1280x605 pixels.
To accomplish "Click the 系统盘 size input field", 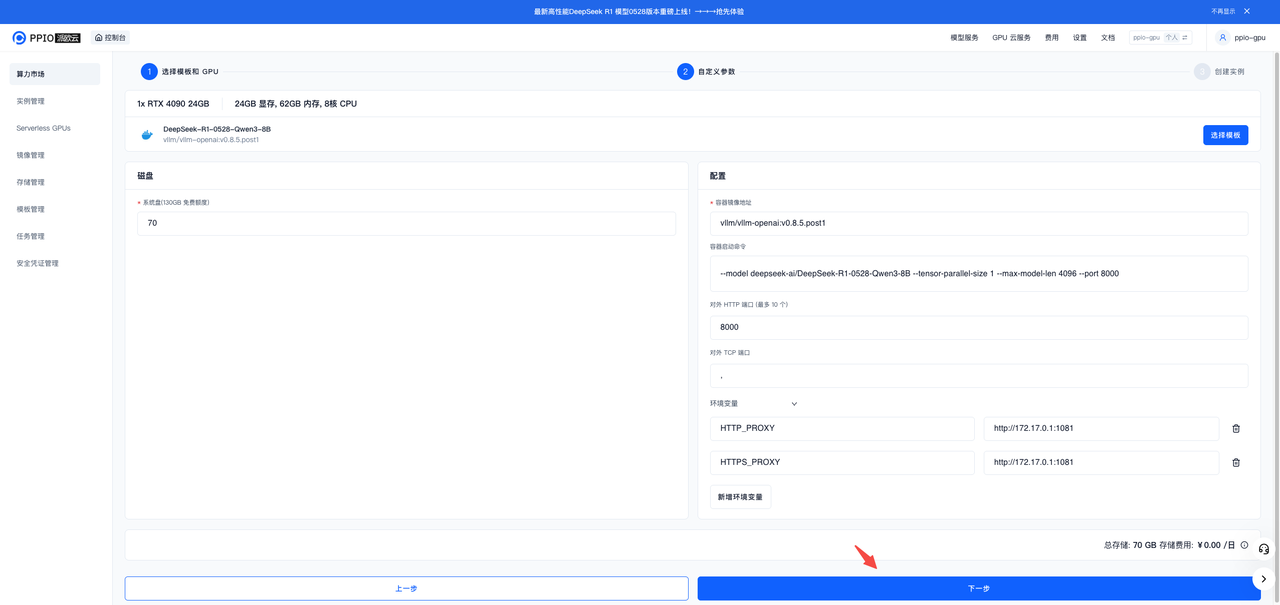I will 406,223.
